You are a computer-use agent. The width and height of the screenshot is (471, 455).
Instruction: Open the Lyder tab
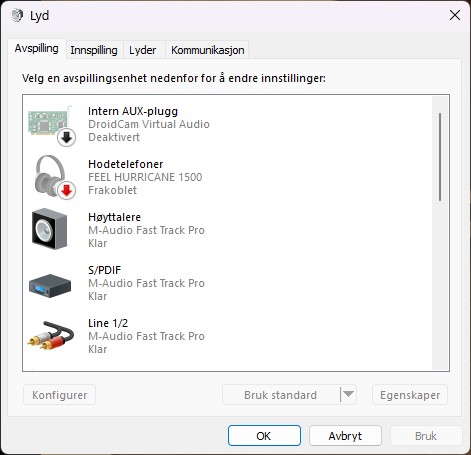(x=143, y=50)
